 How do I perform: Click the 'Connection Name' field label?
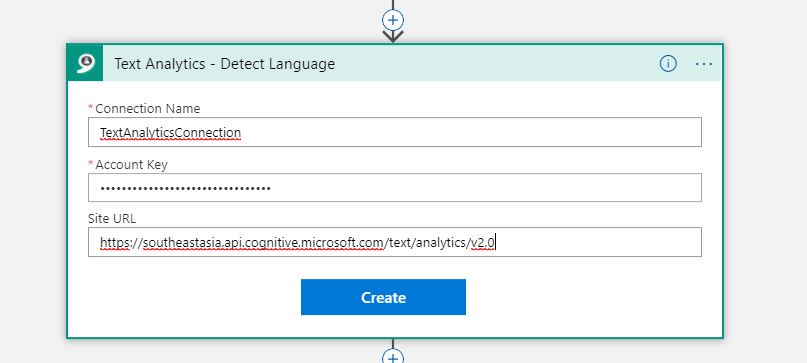coord(148,109)
